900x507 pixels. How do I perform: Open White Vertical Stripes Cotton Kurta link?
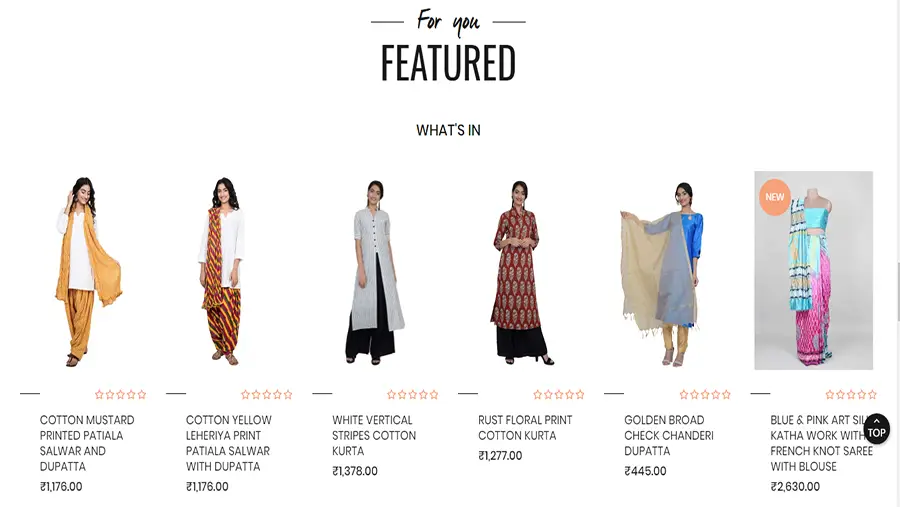[x=374, y=435]
